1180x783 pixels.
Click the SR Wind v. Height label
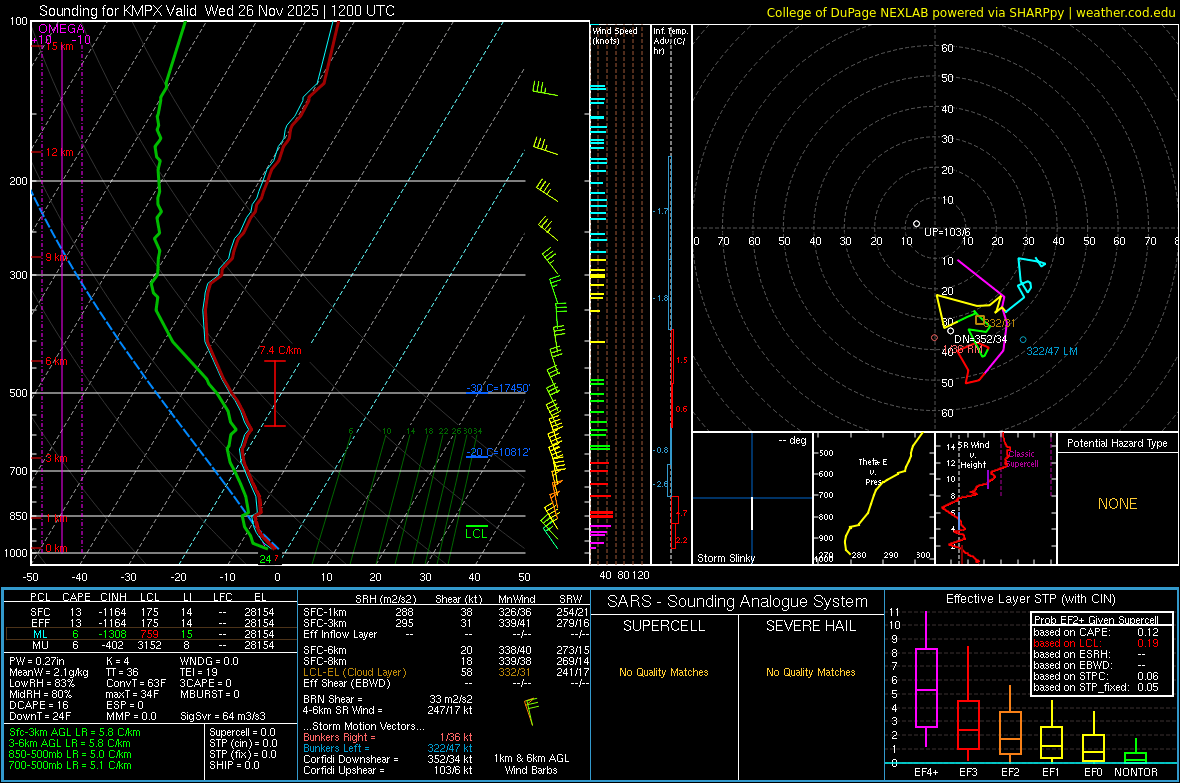973,455
